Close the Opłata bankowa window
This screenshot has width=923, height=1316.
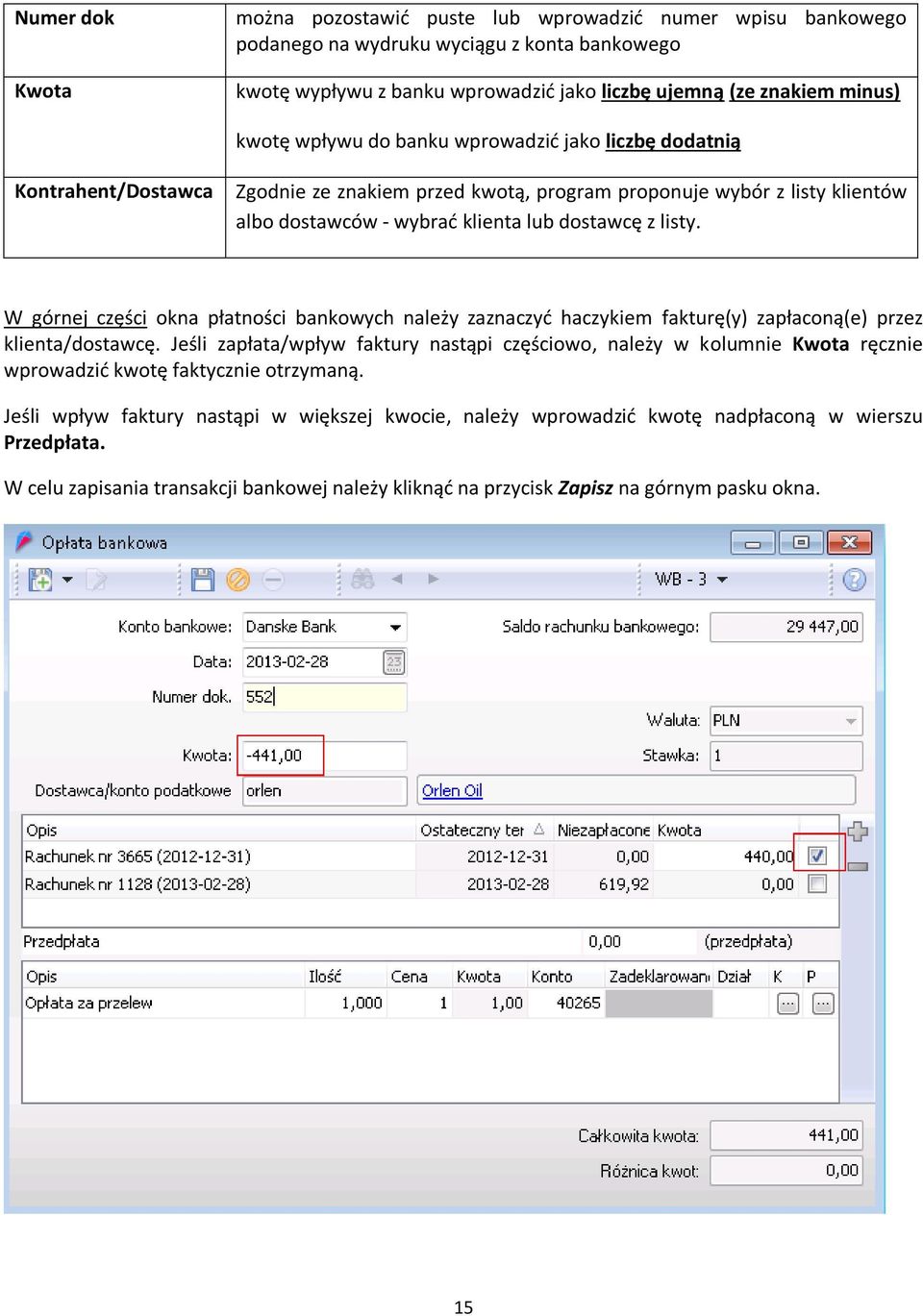849,543
